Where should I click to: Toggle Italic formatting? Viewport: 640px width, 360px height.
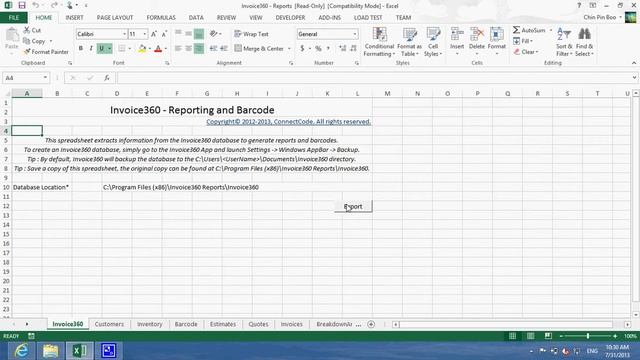point(91,48)
